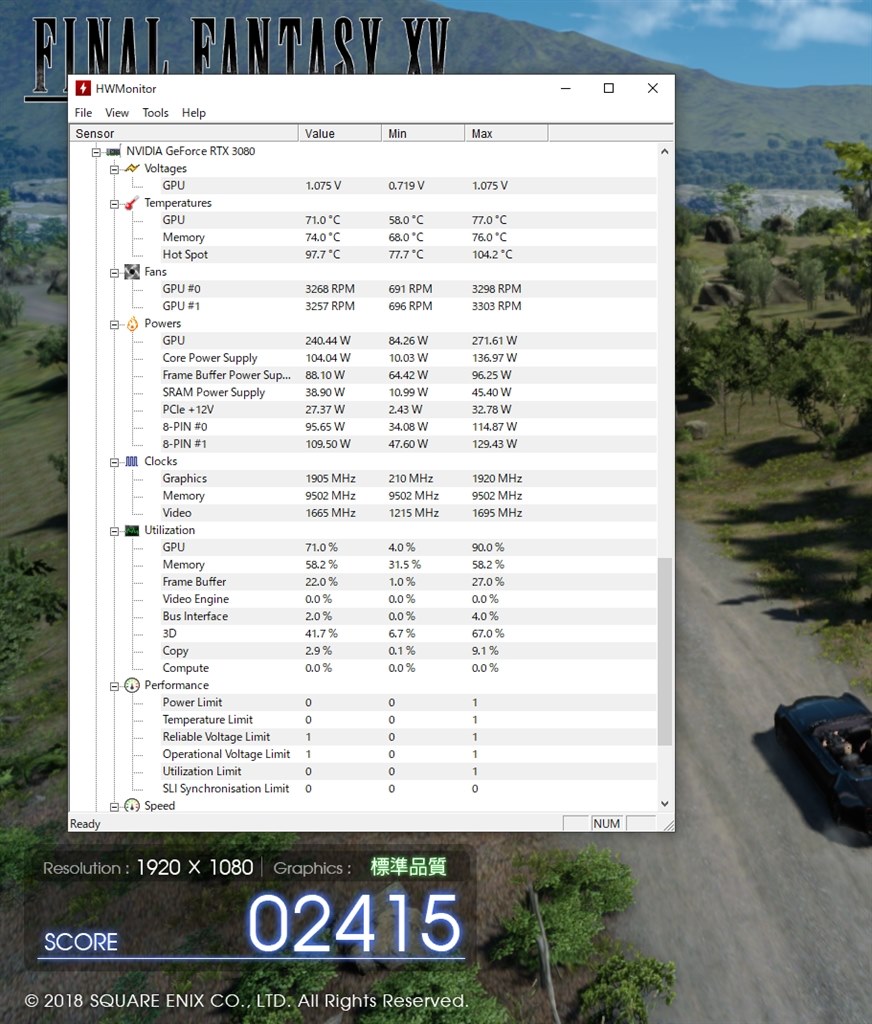Collapse the Performance tree section

[114, 686]
